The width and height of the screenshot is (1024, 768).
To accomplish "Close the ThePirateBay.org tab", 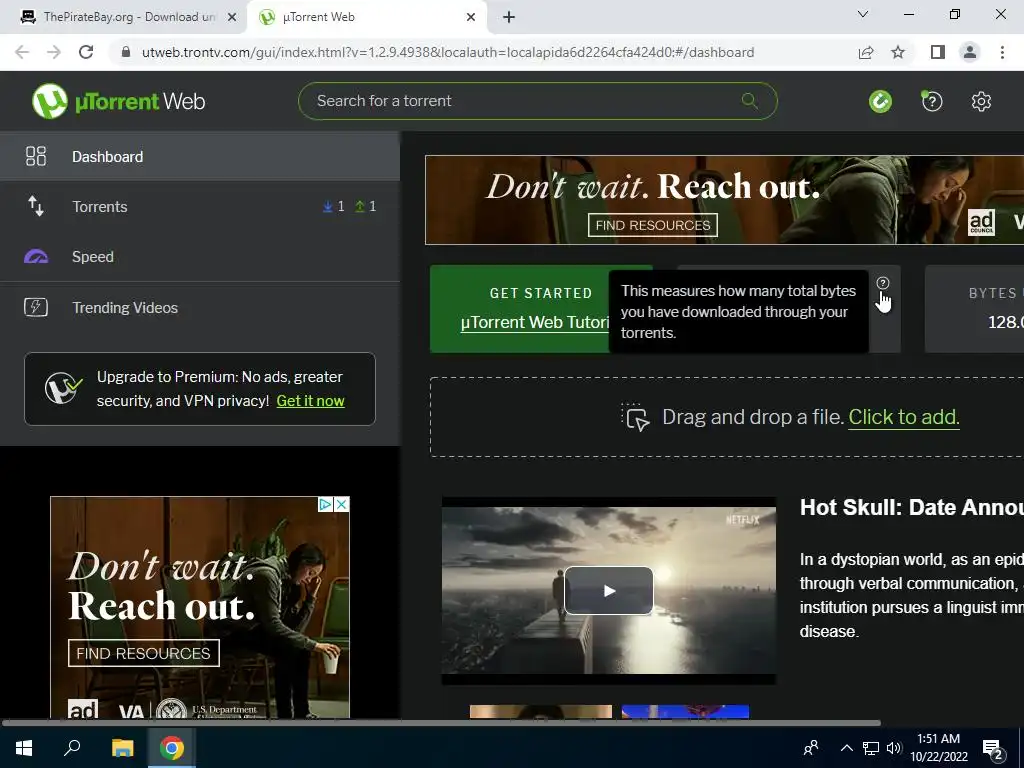I will point(231,18).
